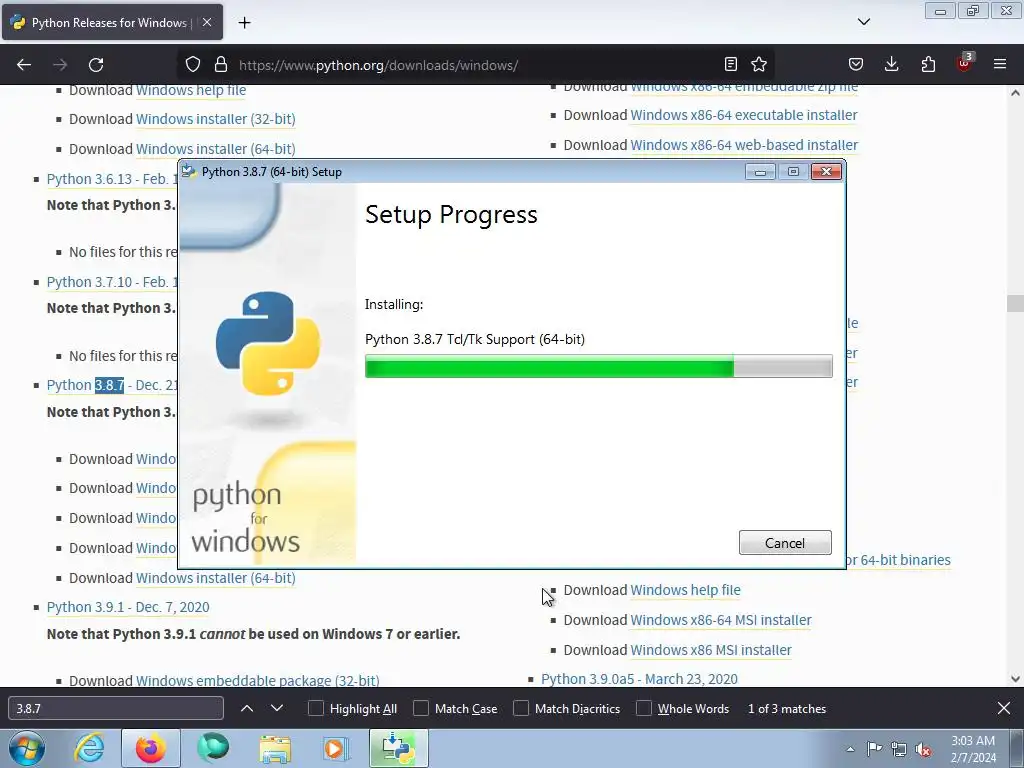This screenshot has width=1024, height=768.
Task: Open the Python 3.7.10 release link
Action: pyautogui.click(x=112, y=282)
